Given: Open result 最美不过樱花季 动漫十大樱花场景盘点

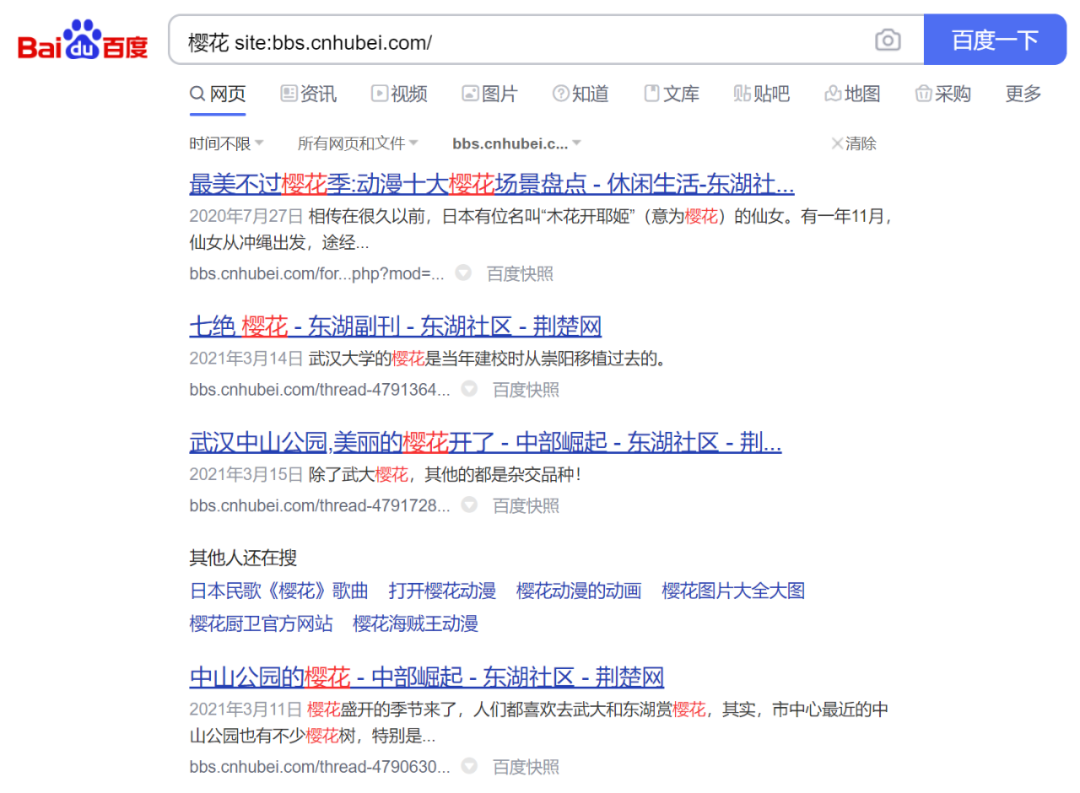Looking at the screenshot, I should tap(492, 184).
